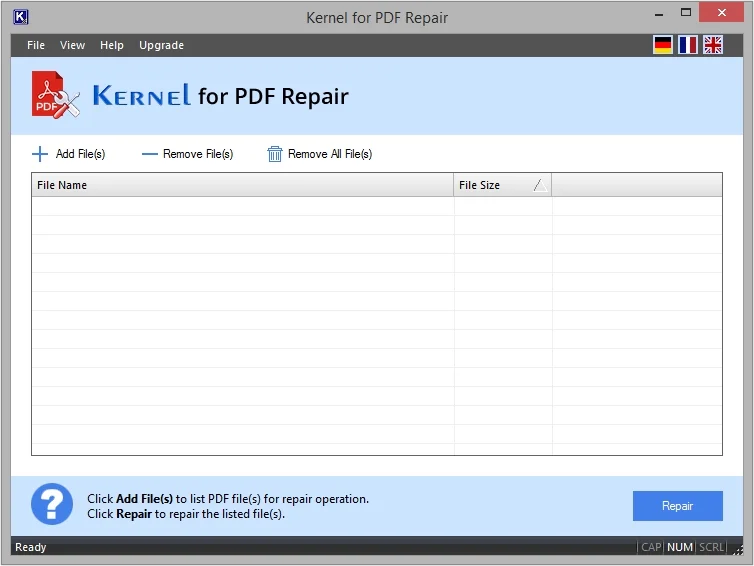This screenshot has height=566, width=754.
Task: Open the Upgrade menu
Action: (x=161, y=45)
